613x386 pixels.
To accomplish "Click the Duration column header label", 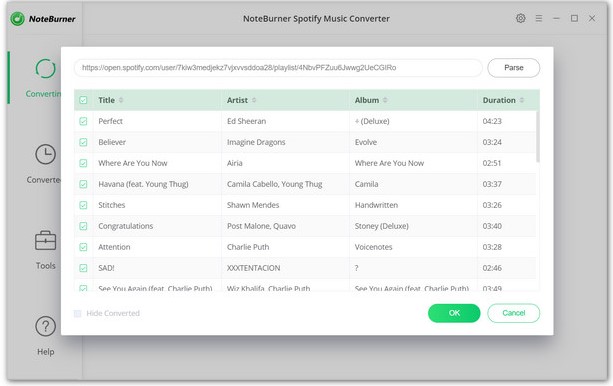I will tap(499, 100).
